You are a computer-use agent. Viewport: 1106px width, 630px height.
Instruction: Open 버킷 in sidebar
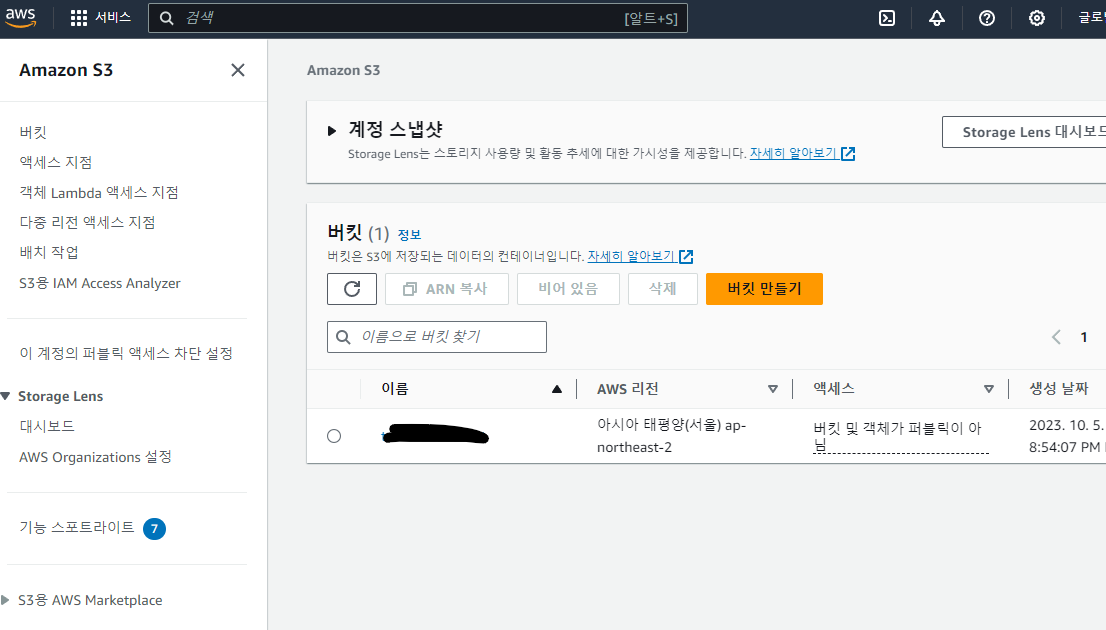coord(33,132)
